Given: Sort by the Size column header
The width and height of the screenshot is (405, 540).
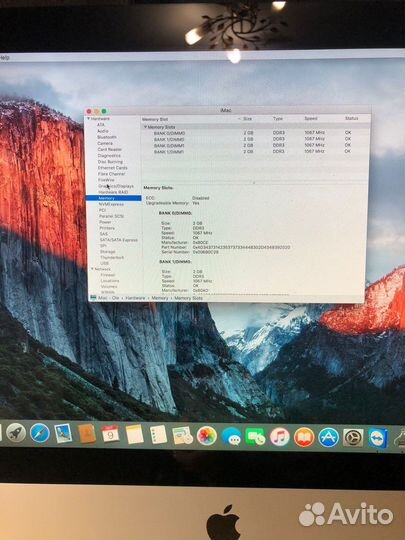Looking at the screenshot, I should click(247, 118).
